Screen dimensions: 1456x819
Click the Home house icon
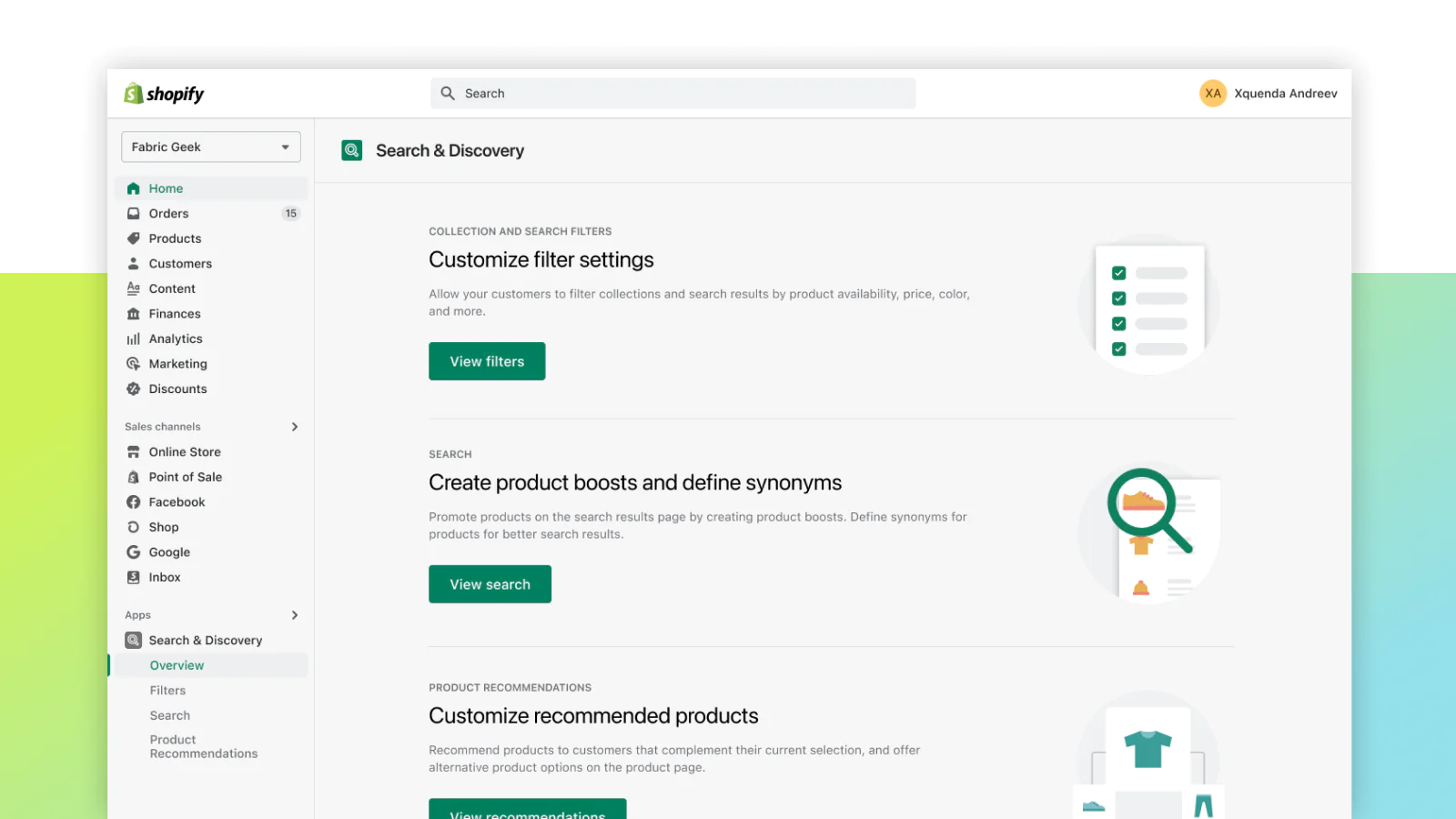coord(134,188)
